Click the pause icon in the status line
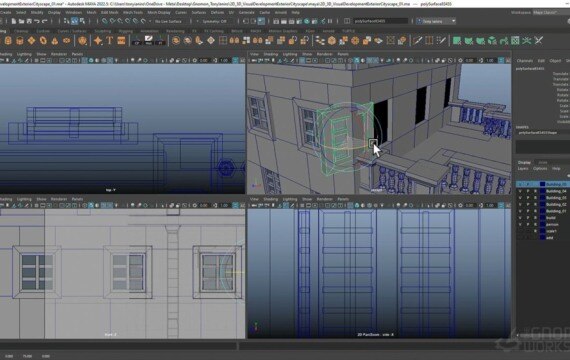The height and width of the screenshot is (360, 570). tap(330, 21)
